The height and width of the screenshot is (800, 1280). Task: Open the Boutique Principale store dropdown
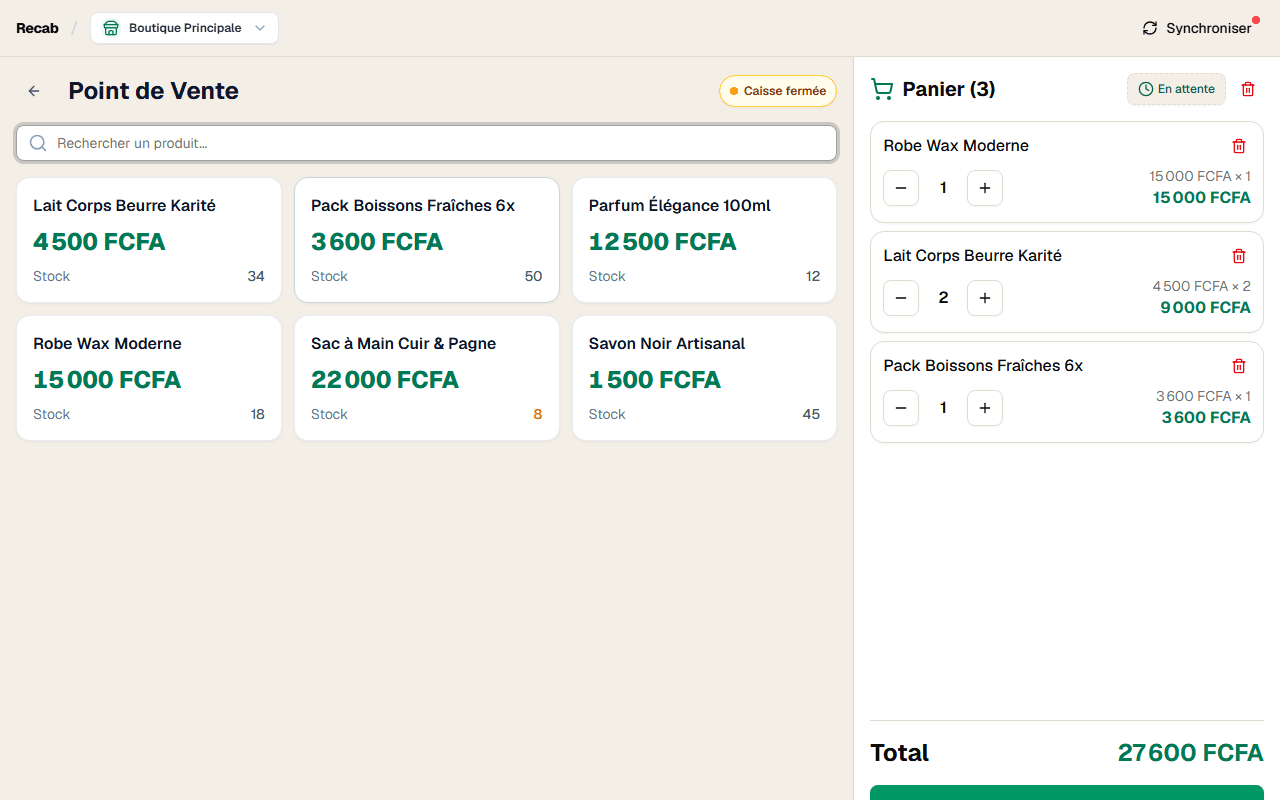184,28
